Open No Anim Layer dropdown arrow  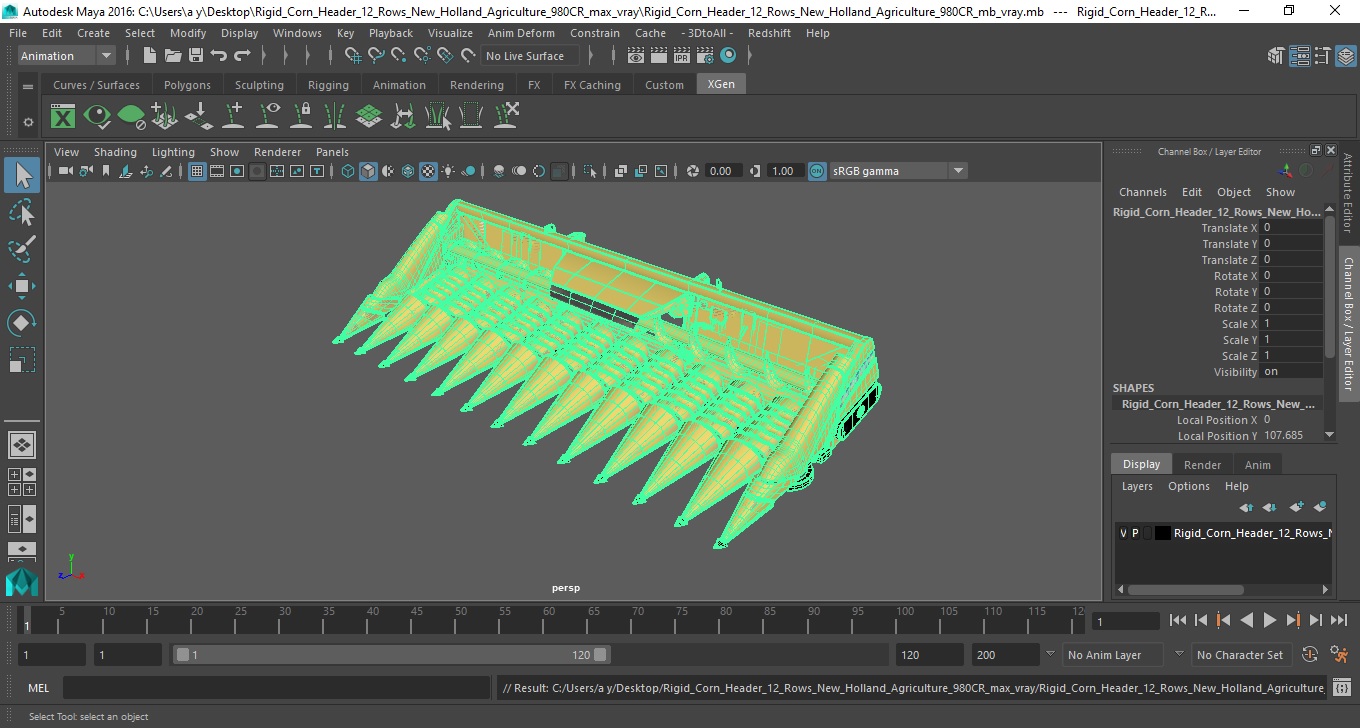click(1049, 655)
